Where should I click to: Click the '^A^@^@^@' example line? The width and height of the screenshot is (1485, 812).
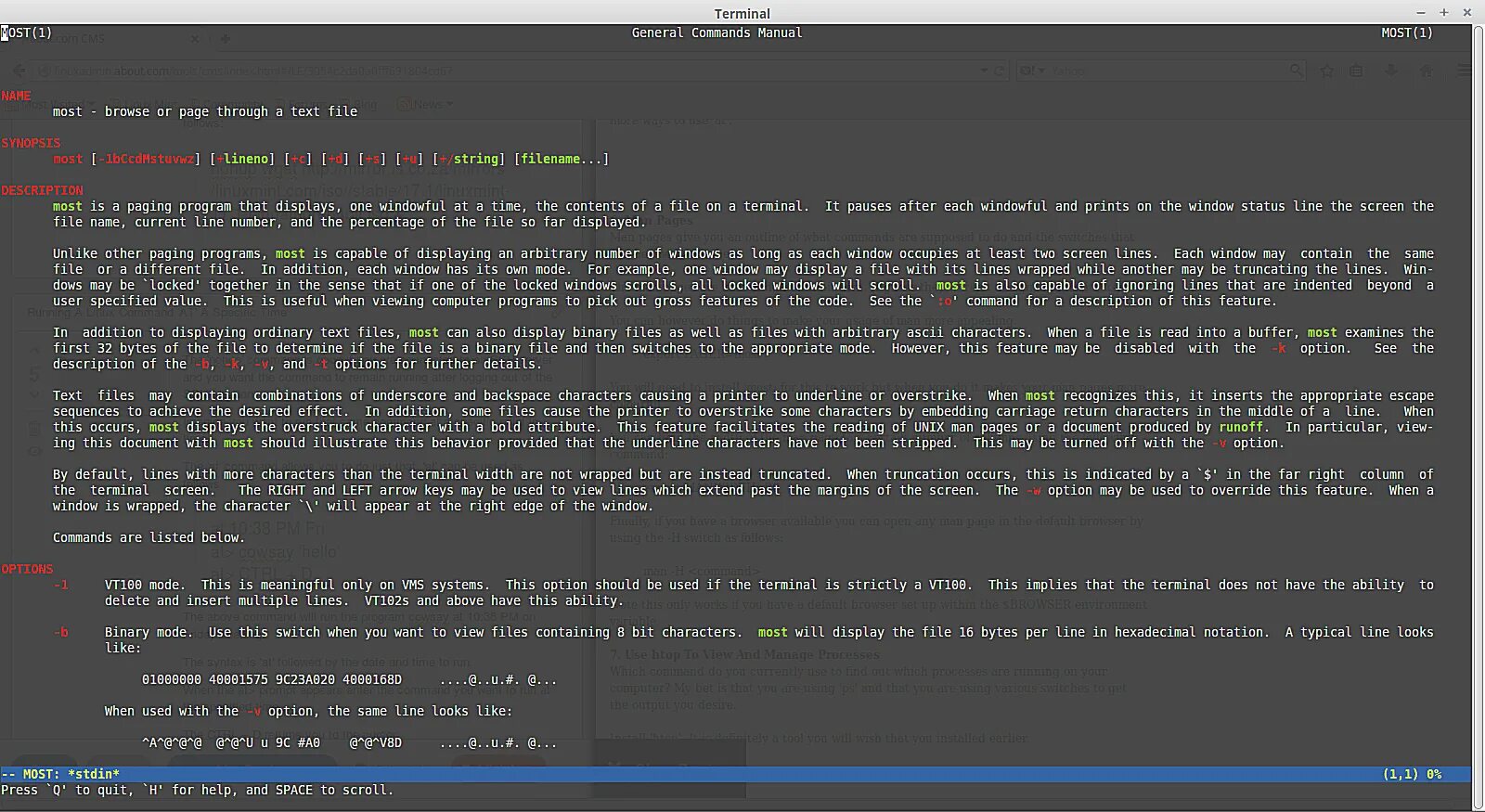tap(350, 742)
